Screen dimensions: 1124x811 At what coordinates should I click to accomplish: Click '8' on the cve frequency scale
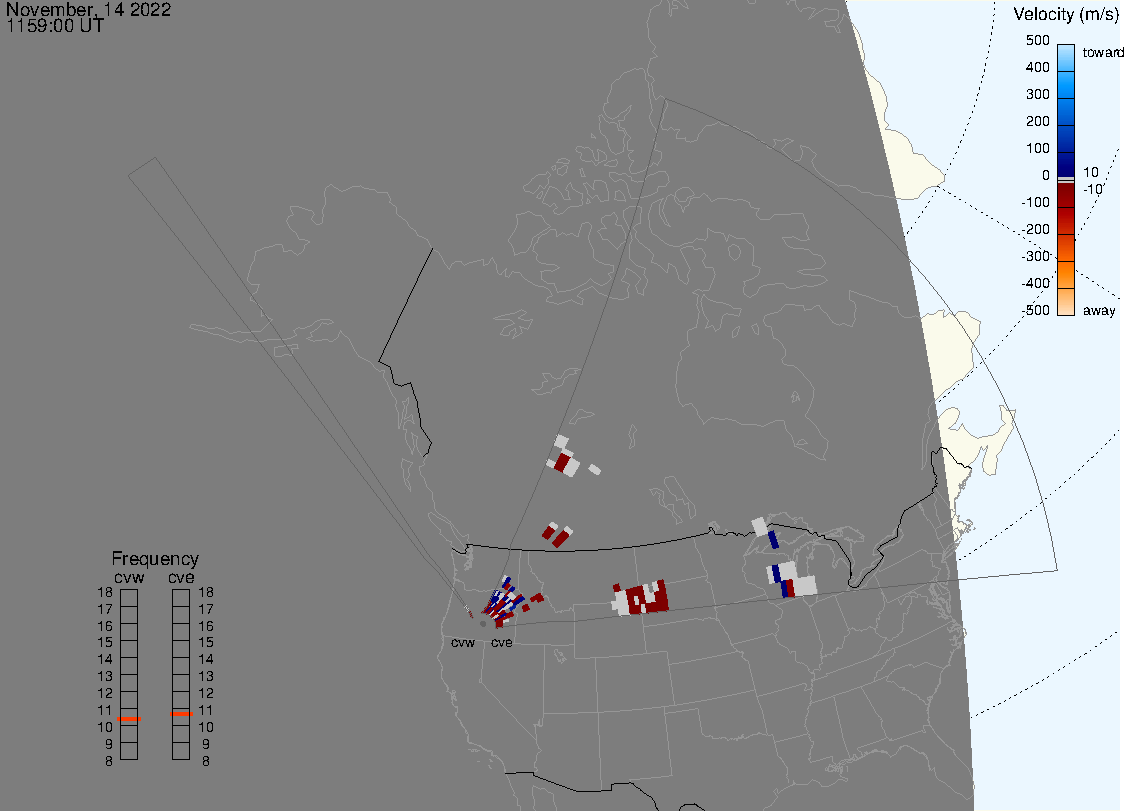206,762
